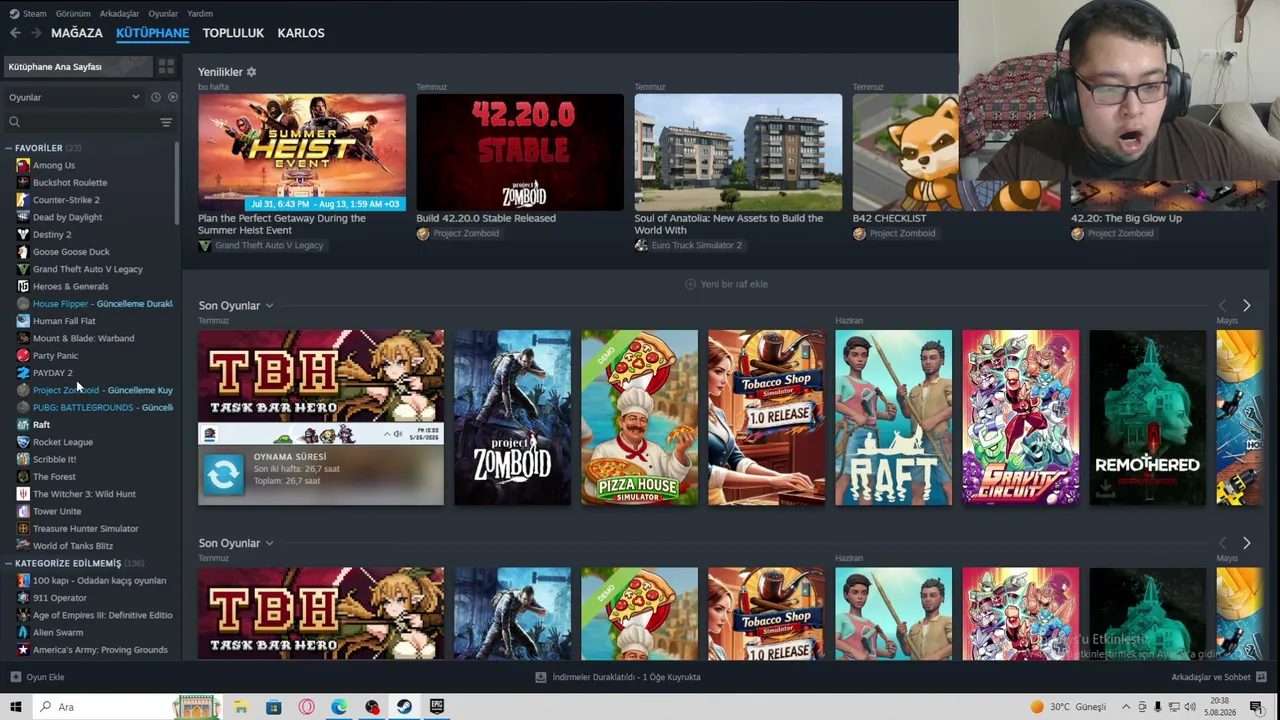The height and width of the screenshot is (720, 1280).
Task: Select Destiny 2 in the game list
Action: [x=52, y=234]
